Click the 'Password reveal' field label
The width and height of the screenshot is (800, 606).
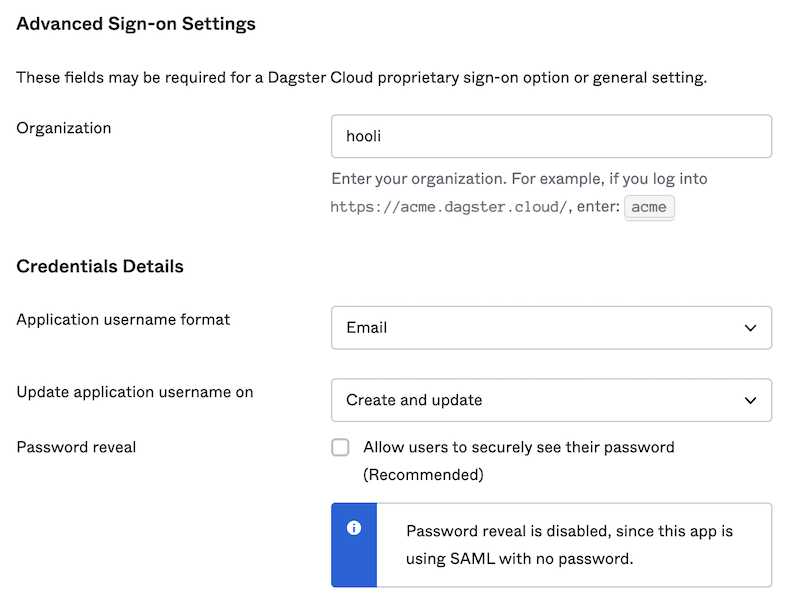(76, 447)
